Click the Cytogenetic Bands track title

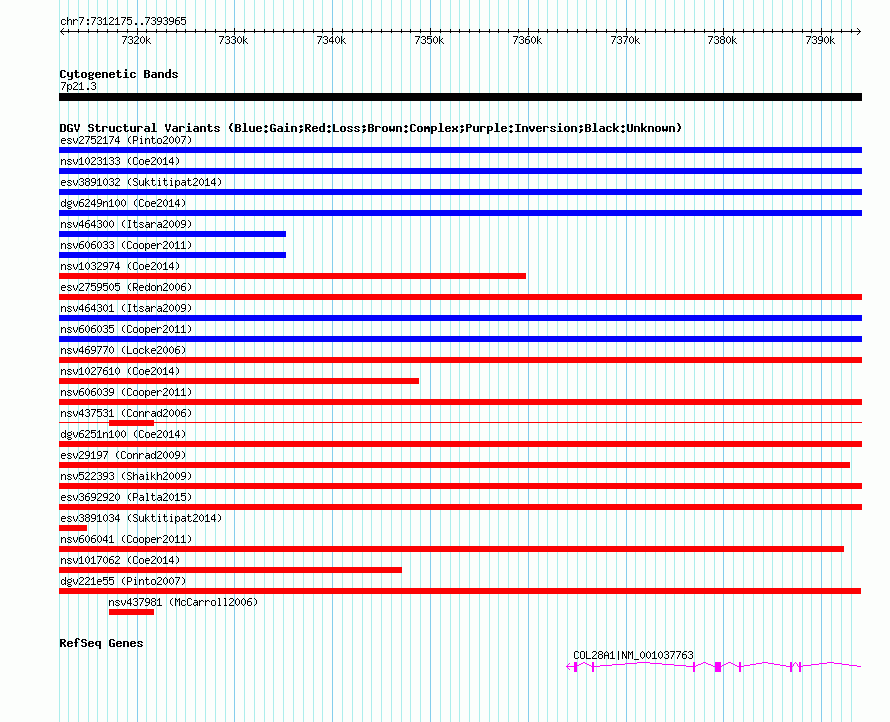click(119, 74)
